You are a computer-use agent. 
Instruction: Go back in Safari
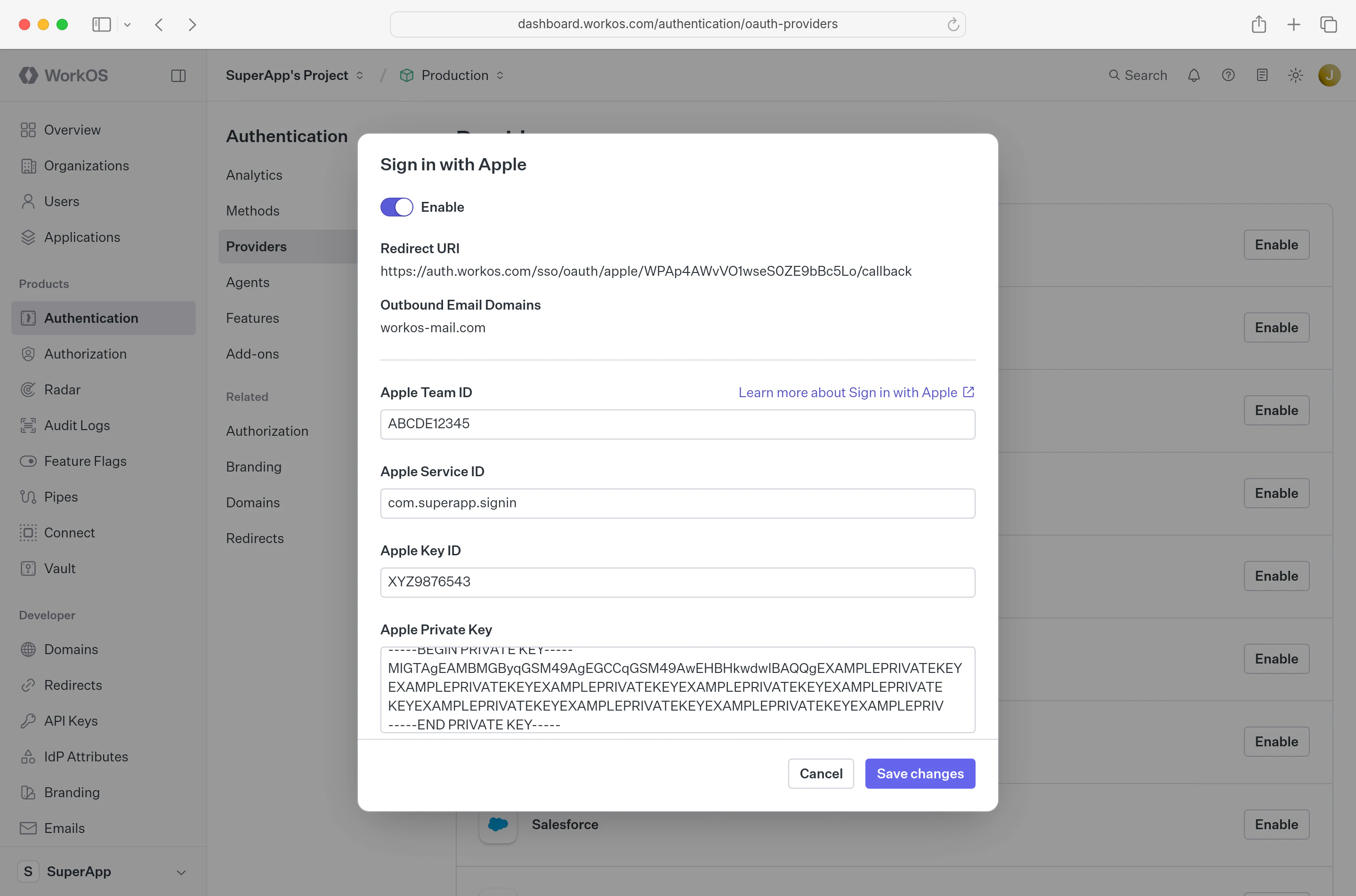click(160, 24)
